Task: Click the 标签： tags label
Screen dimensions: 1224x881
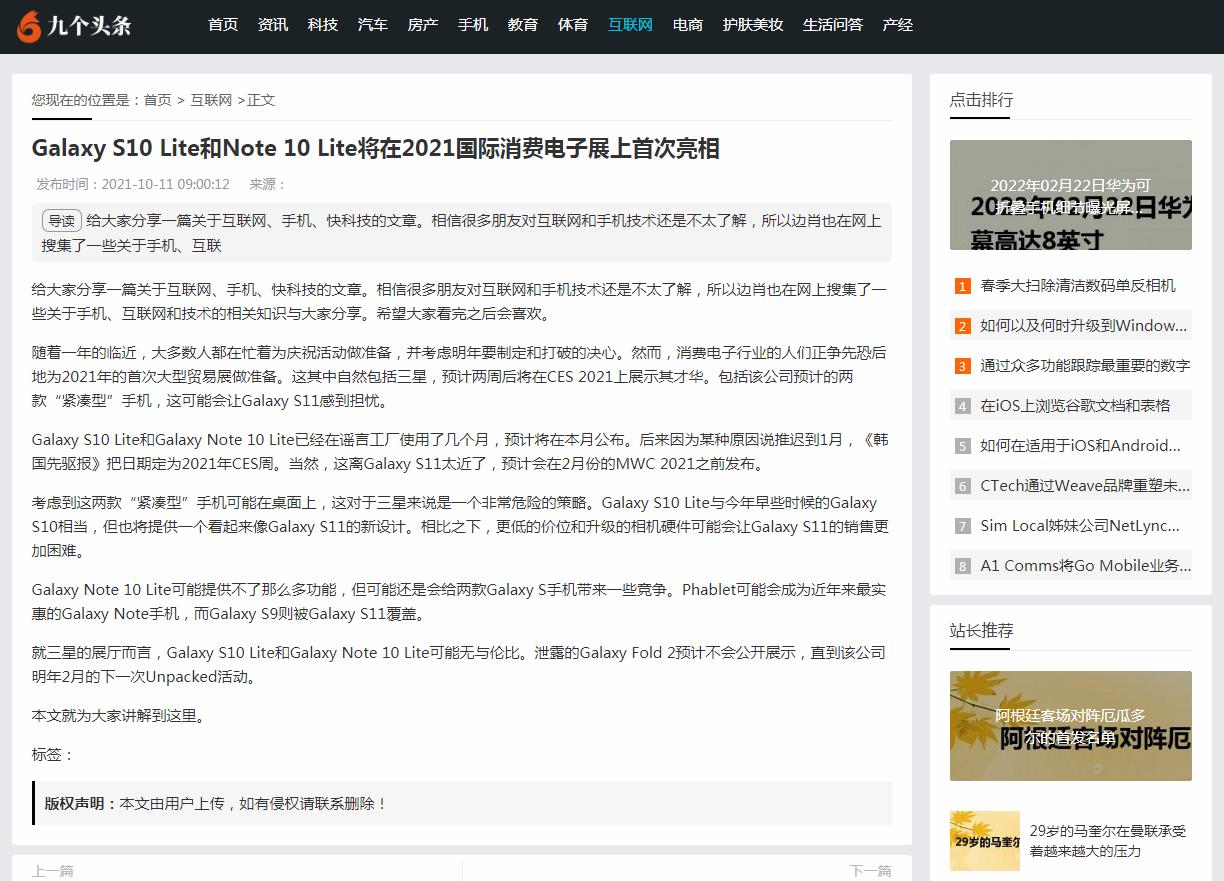Action: [53, 754]
